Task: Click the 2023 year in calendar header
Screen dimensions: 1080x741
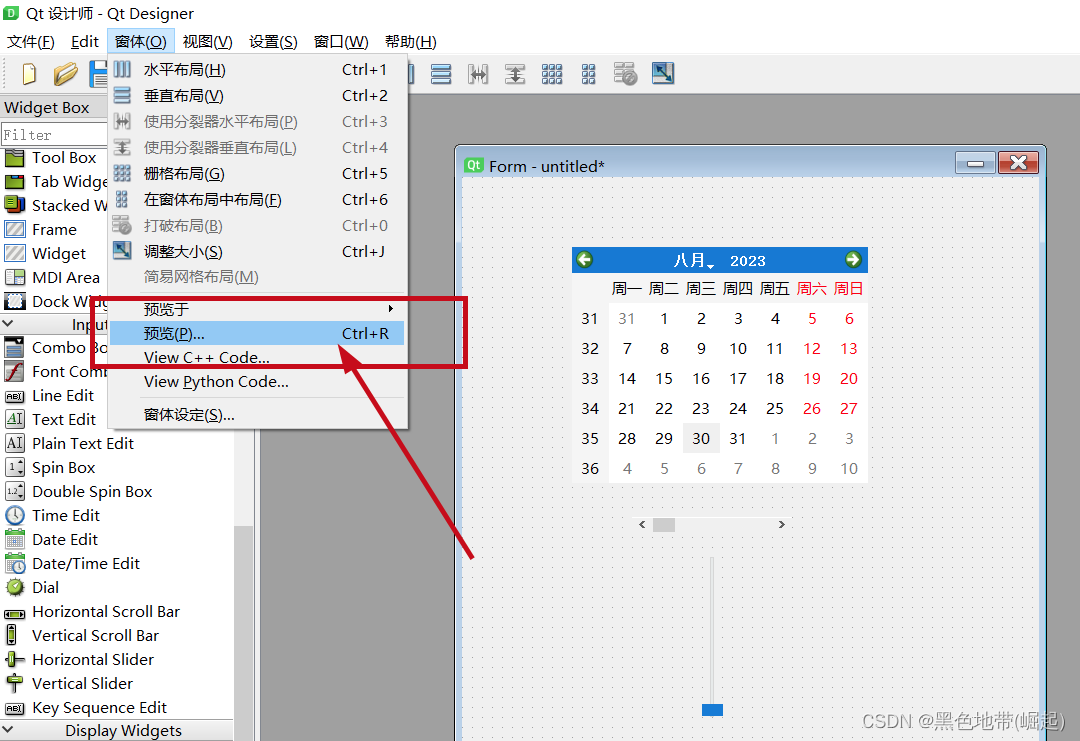Action: coord(747,261)
